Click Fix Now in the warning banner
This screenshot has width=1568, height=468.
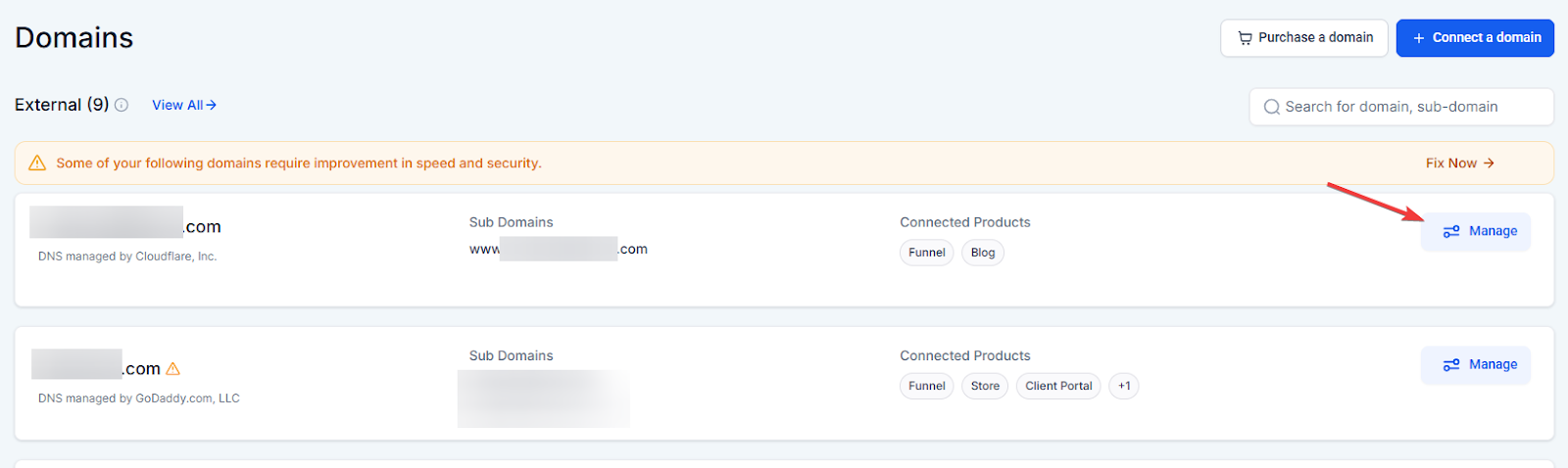(x=1450, y=164)
